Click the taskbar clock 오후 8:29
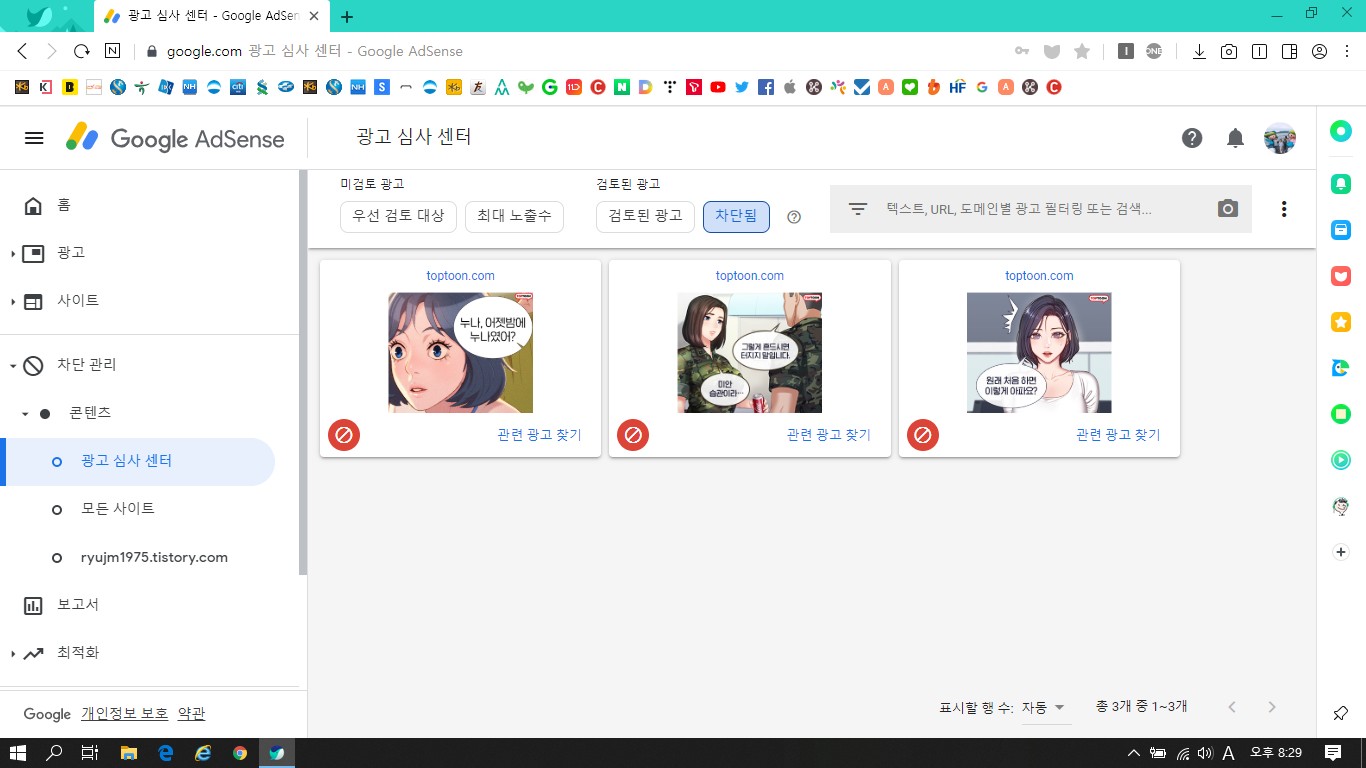 (x=1276, y=753)
